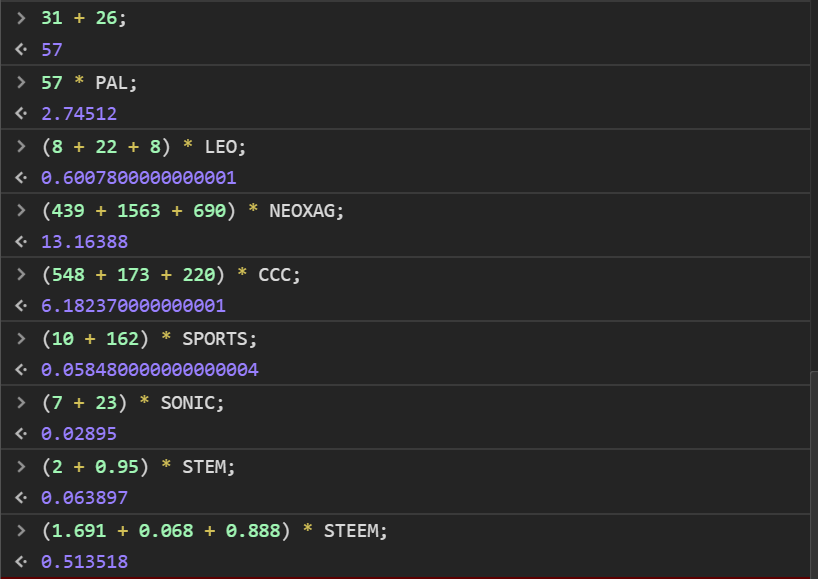Click the '(10 + 162) * SPORTS;' line
This screenshot has height=579, width=818.
click(x=149, y=339)
